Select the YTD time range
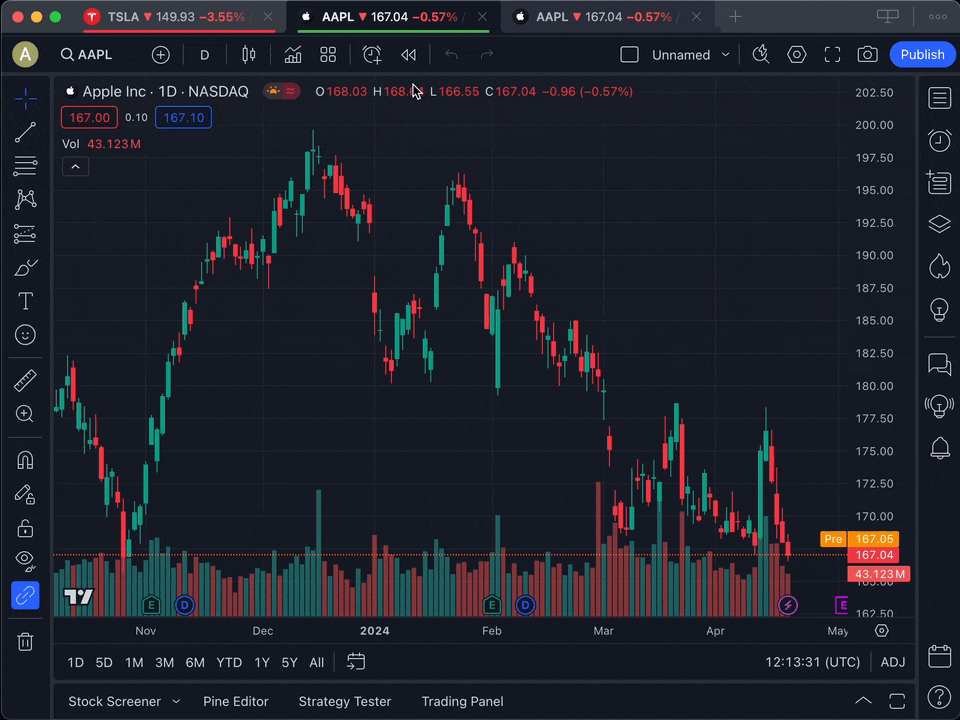 tap(229, 662)
